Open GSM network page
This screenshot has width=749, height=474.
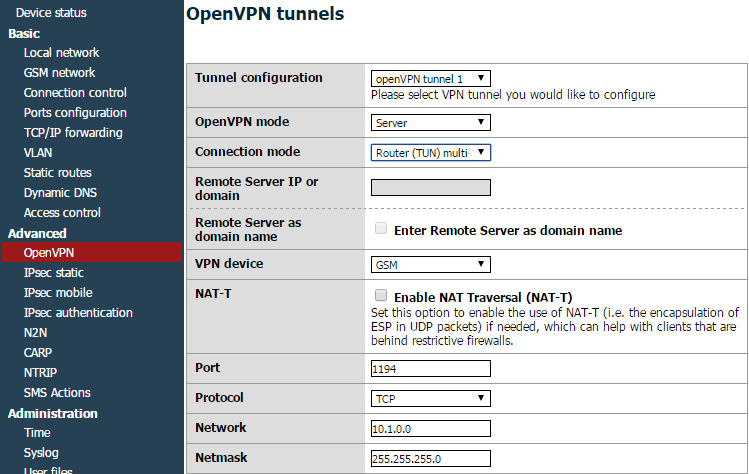point(60,73)
